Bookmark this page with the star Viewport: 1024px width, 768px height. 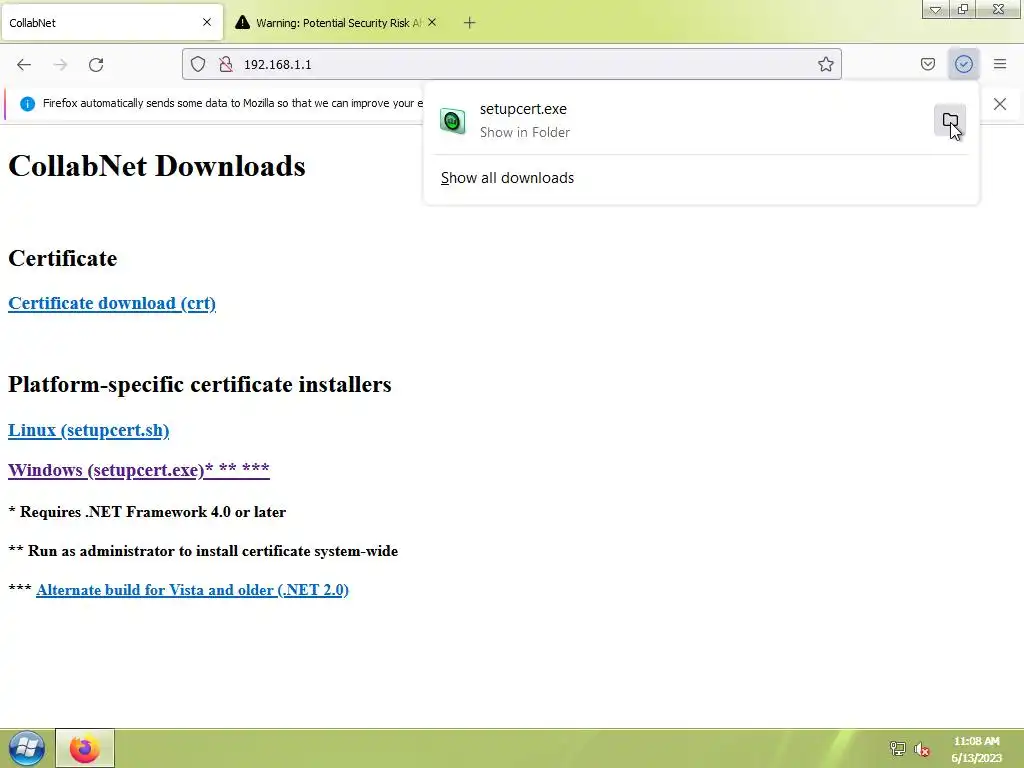(x=825, y=64)
